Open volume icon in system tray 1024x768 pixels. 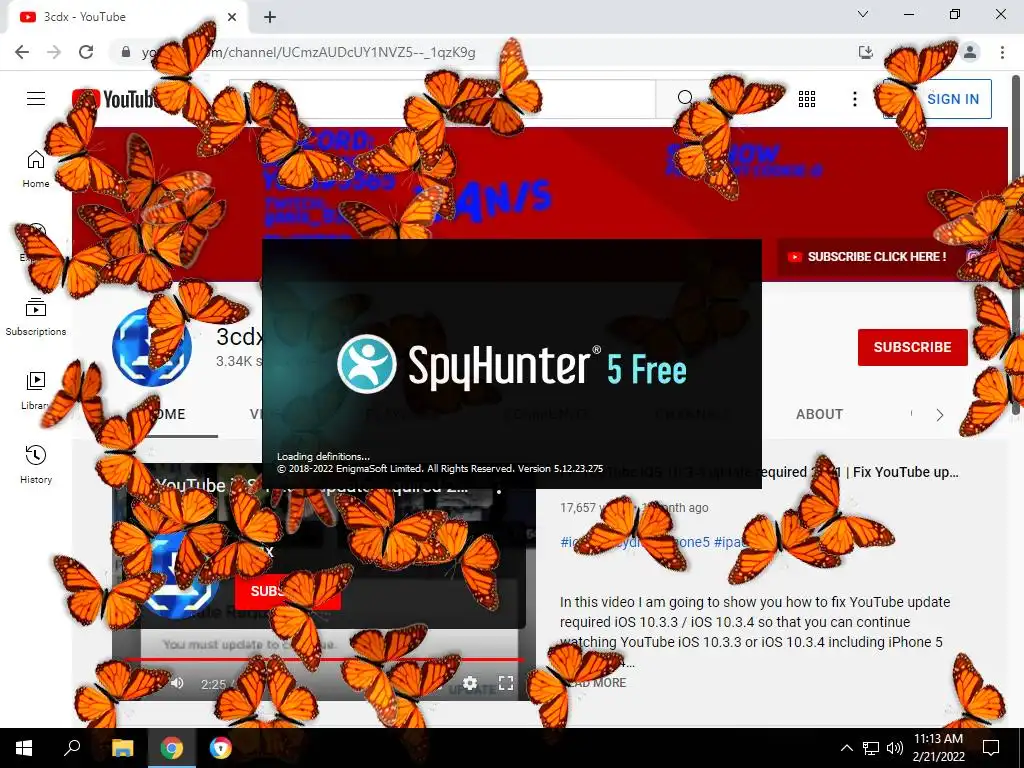point(895,748)
